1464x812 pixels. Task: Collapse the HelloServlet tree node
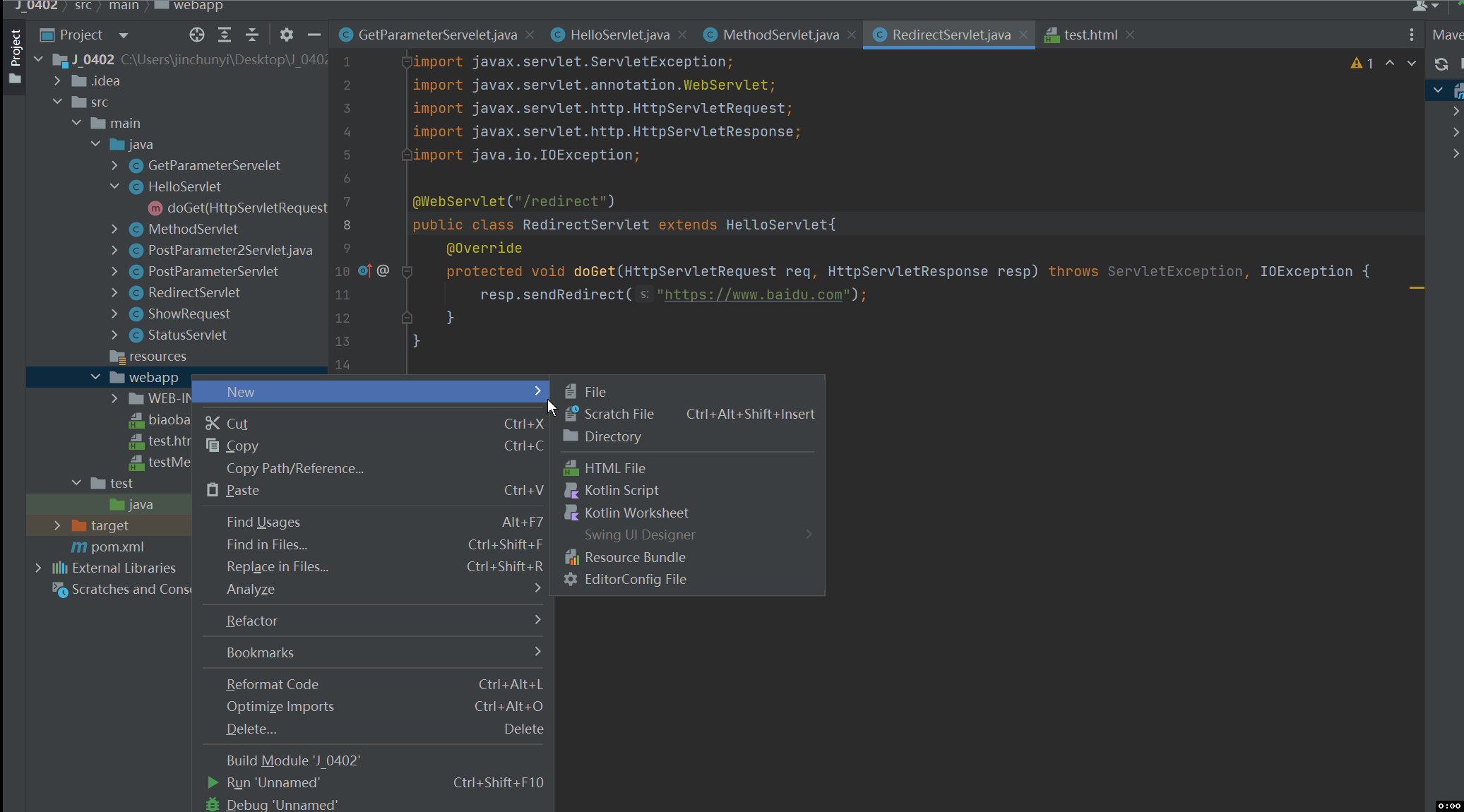[x=114, y=186]
